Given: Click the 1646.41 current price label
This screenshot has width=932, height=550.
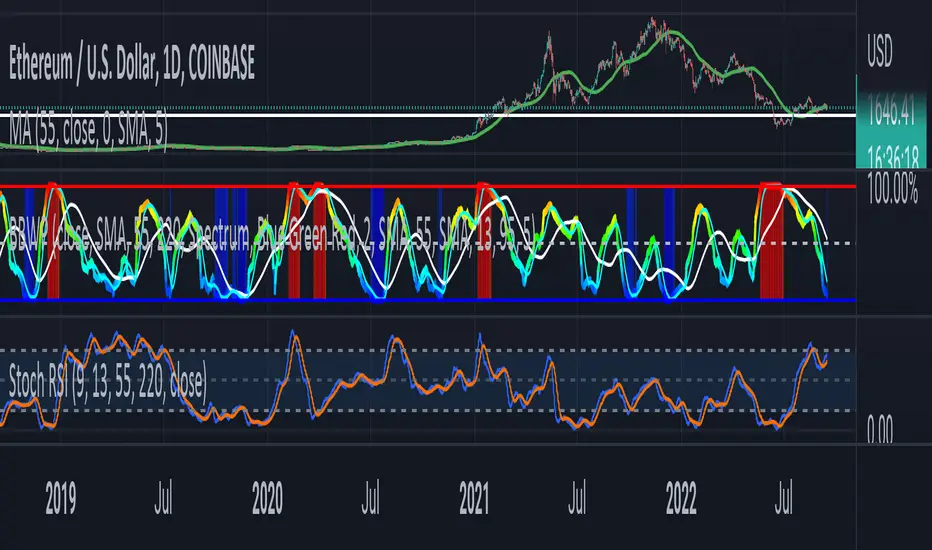Looking at the screenshot, I should pyautogui.click(x=891, y=111).
